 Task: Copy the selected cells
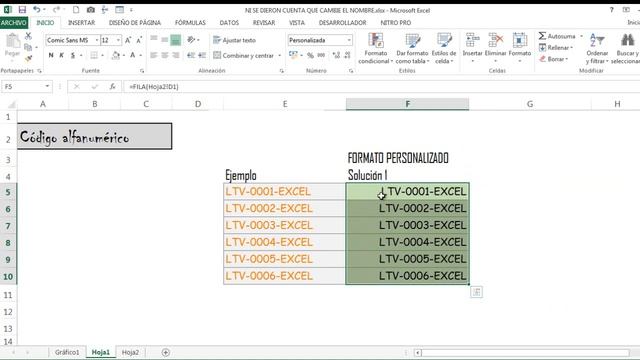click(x=28, y=47)
